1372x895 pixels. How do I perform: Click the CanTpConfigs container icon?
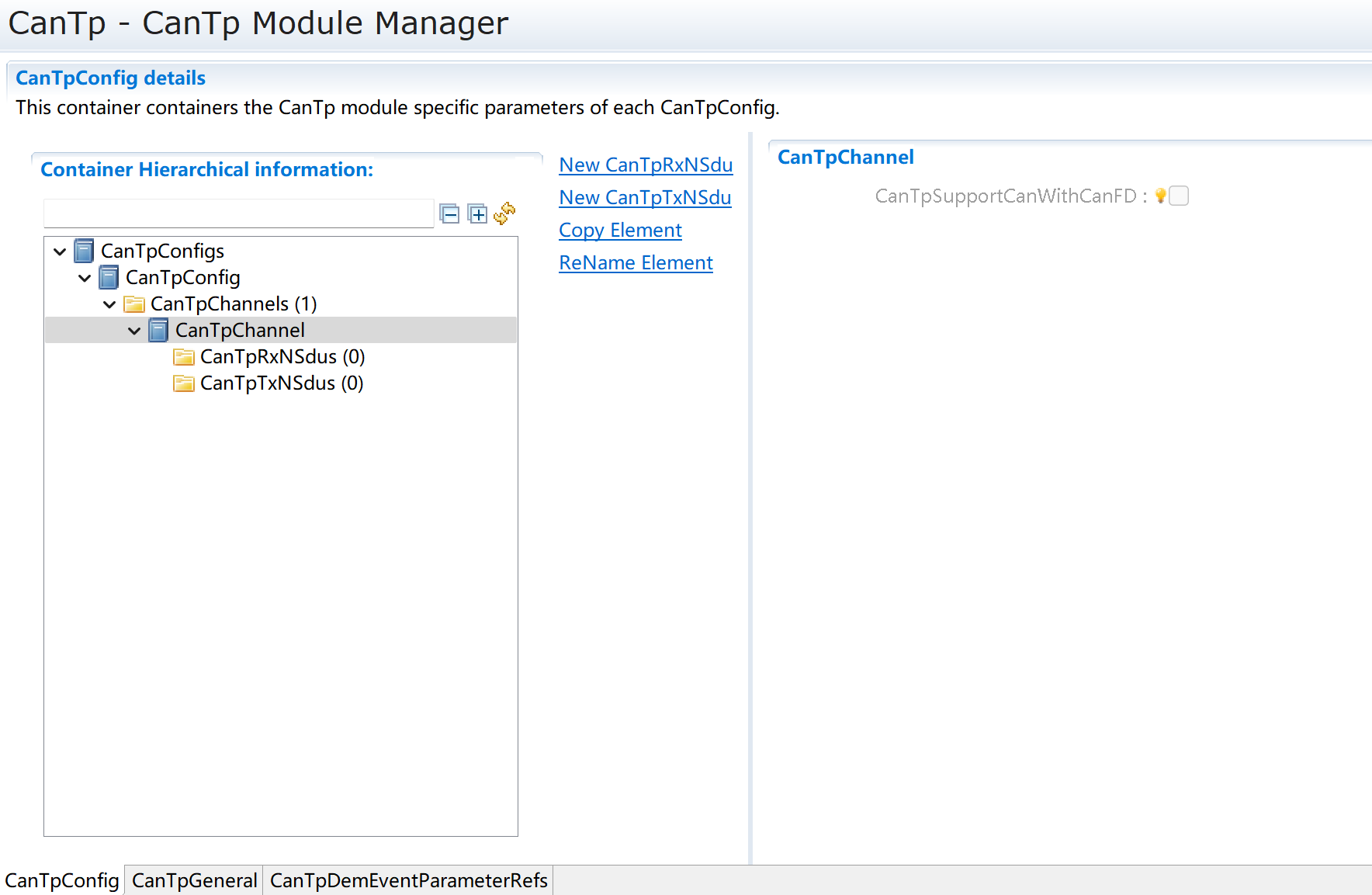coord(84,251)
